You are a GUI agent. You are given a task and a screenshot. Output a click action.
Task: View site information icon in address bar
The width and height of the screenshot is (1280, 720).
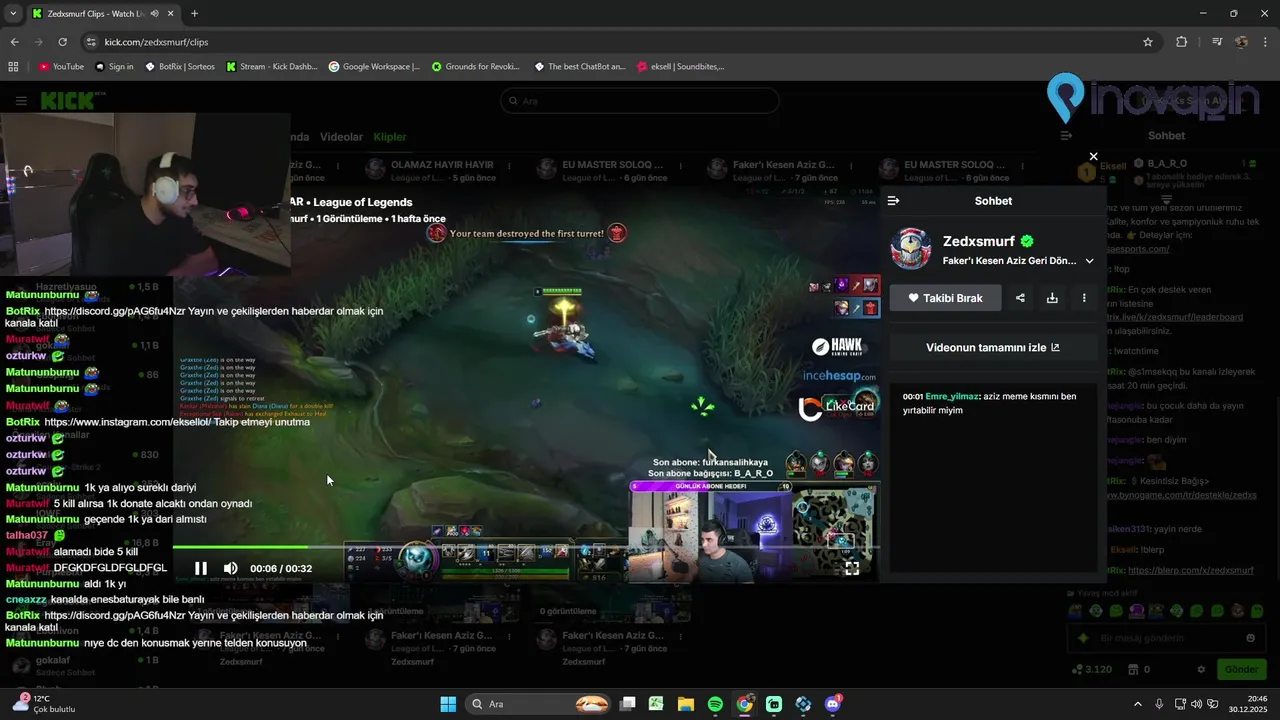point(91,42)
